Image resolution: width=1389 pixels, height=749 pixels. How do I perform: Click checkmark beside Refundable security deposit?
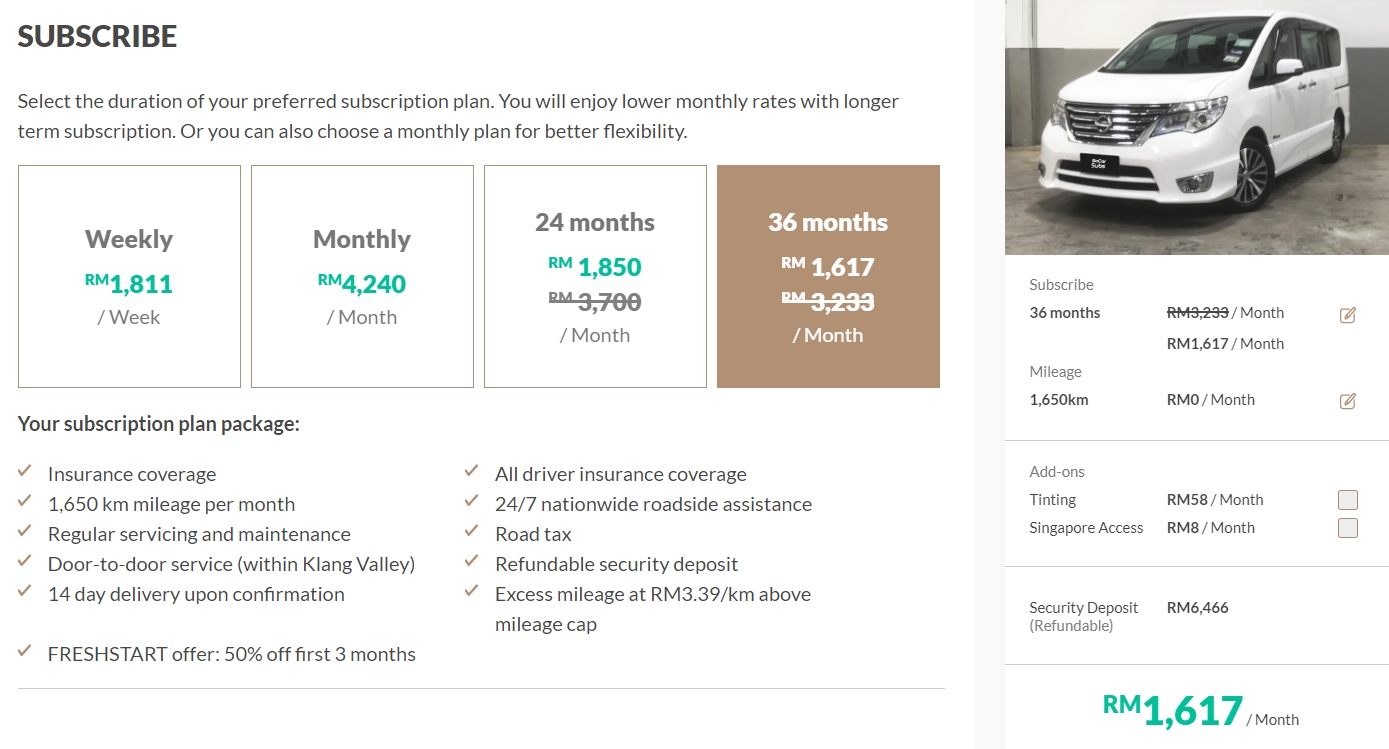[x=472, y=562]
